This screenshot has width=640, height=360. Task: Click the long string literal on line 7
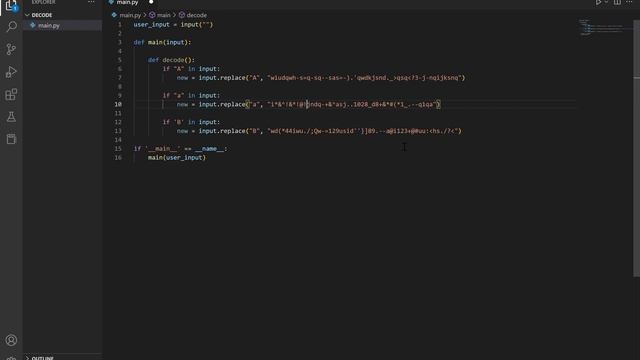pyautogui.click(x=364, y=78)
